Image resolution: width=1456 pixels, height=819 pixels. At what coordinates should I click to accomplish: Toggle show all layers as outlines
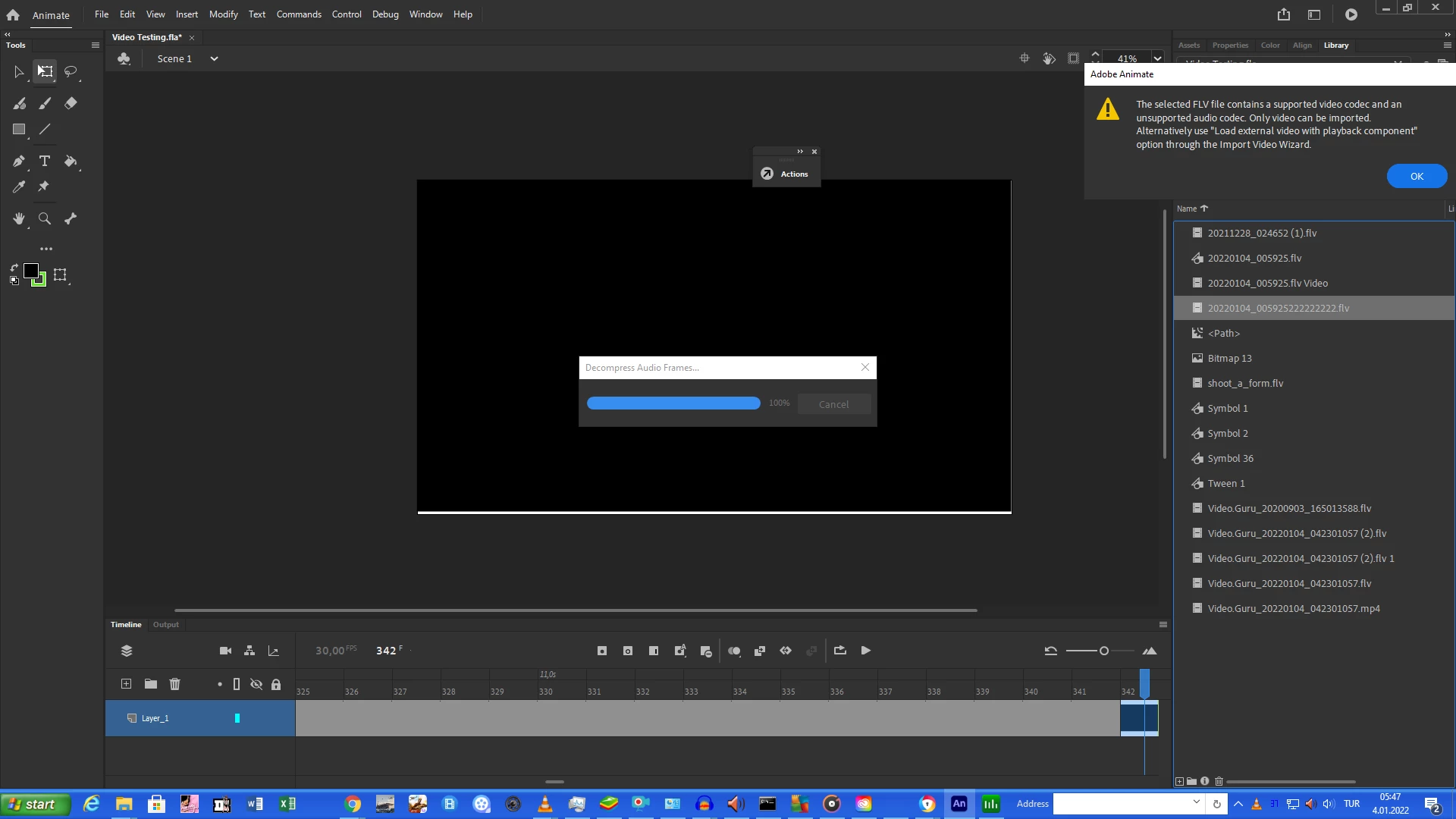pyautogui.click(x=237, y=684)
